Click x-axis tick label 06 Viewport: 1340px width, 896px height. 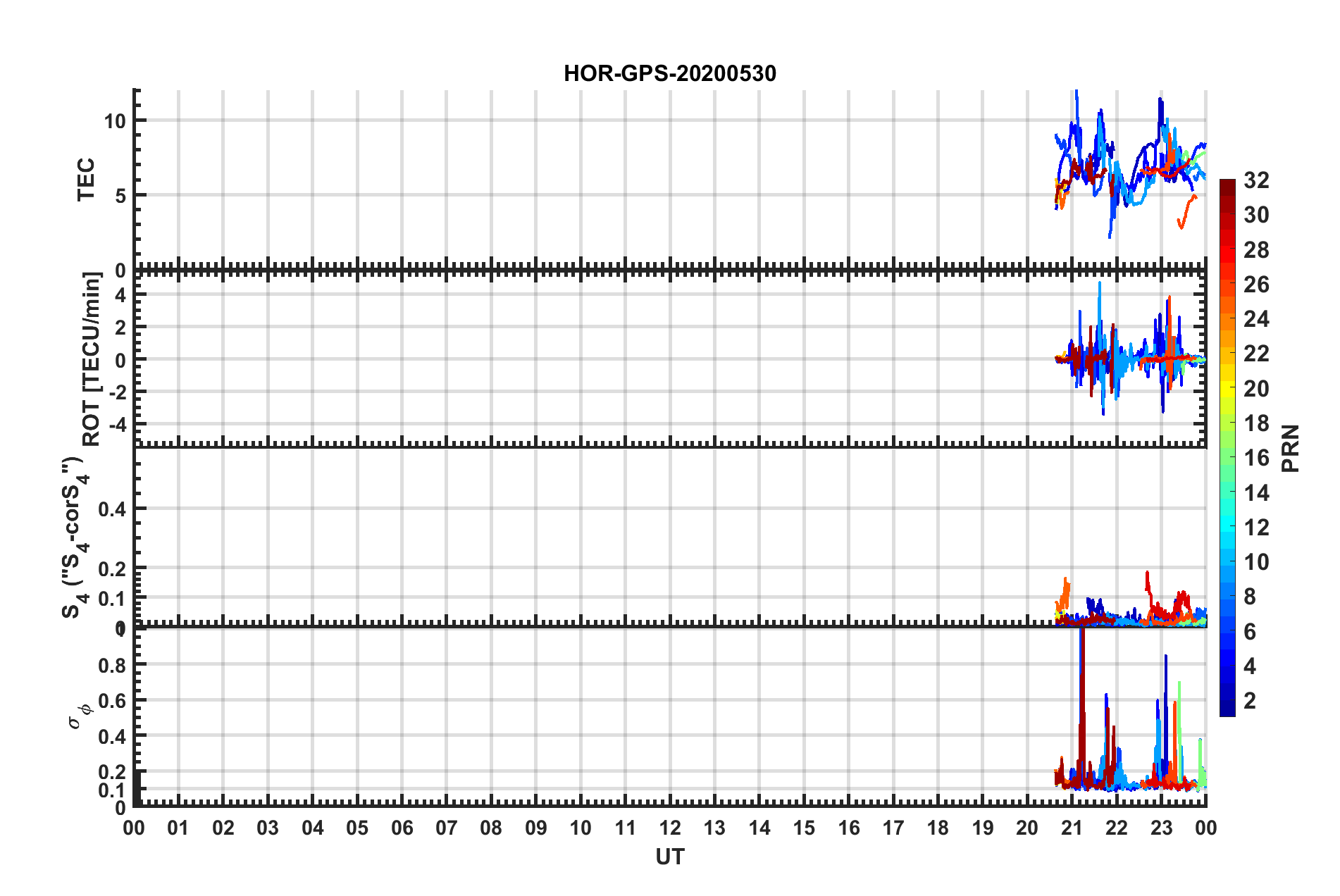click(x=402, y=828)
